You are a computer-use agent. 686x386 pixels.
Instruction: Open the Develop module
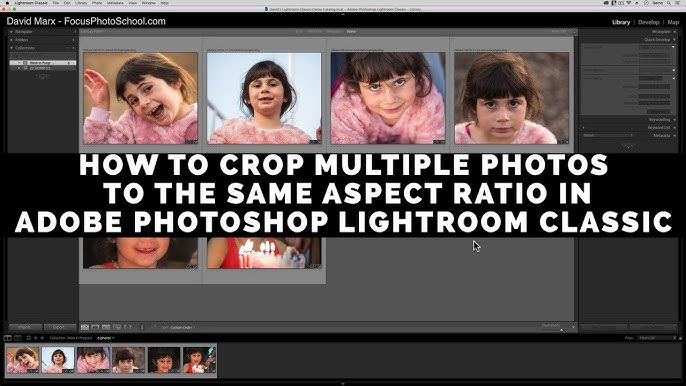[648, 22]
